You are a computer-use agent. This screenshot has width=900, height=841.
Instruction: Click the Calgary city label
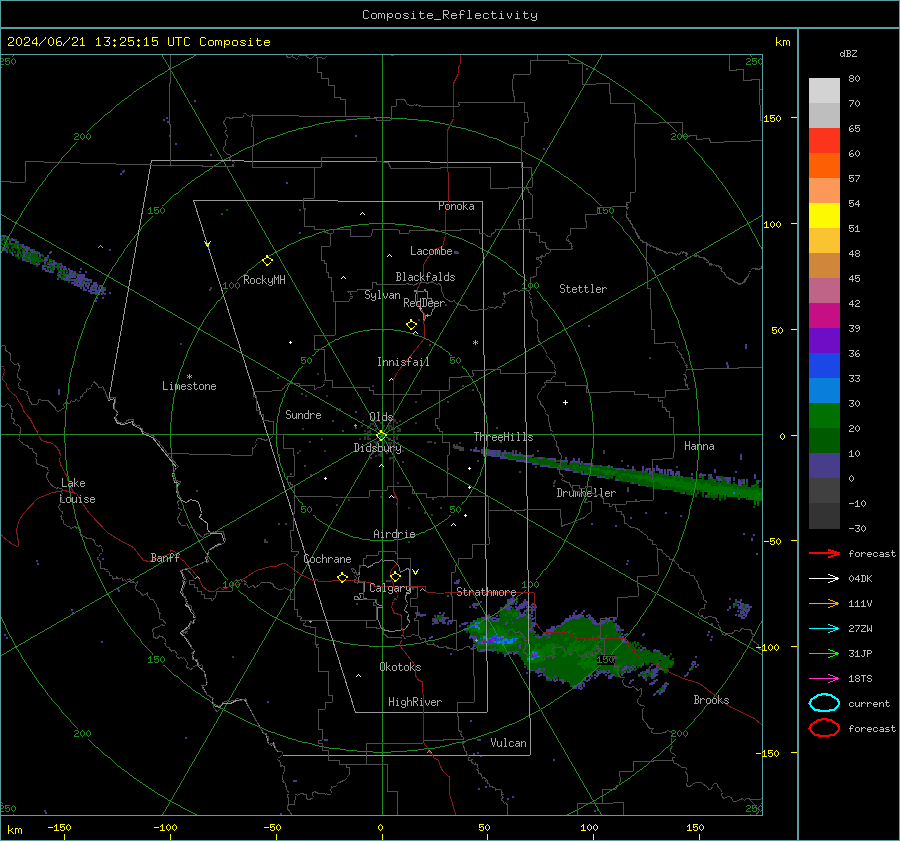(x=390, y=588)
